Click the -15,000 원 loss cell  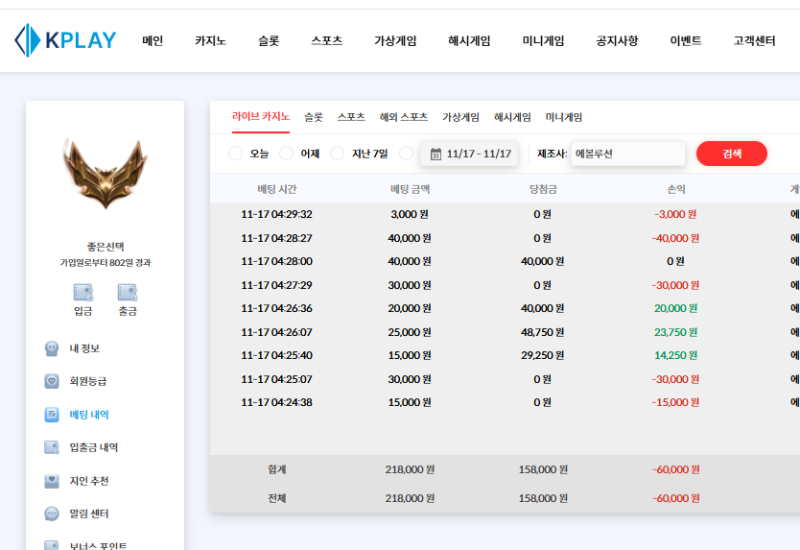point(676,402)
